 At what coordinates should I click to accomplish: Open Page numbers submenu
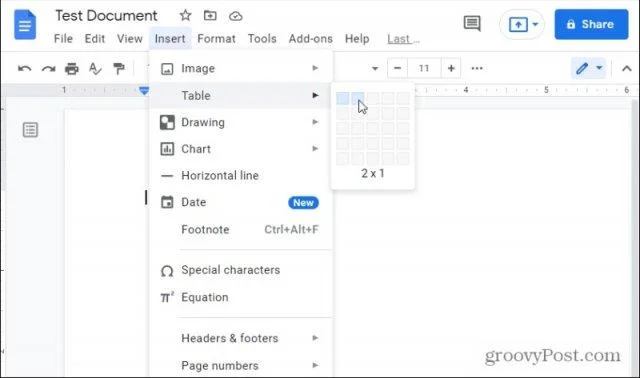(241, 365)
